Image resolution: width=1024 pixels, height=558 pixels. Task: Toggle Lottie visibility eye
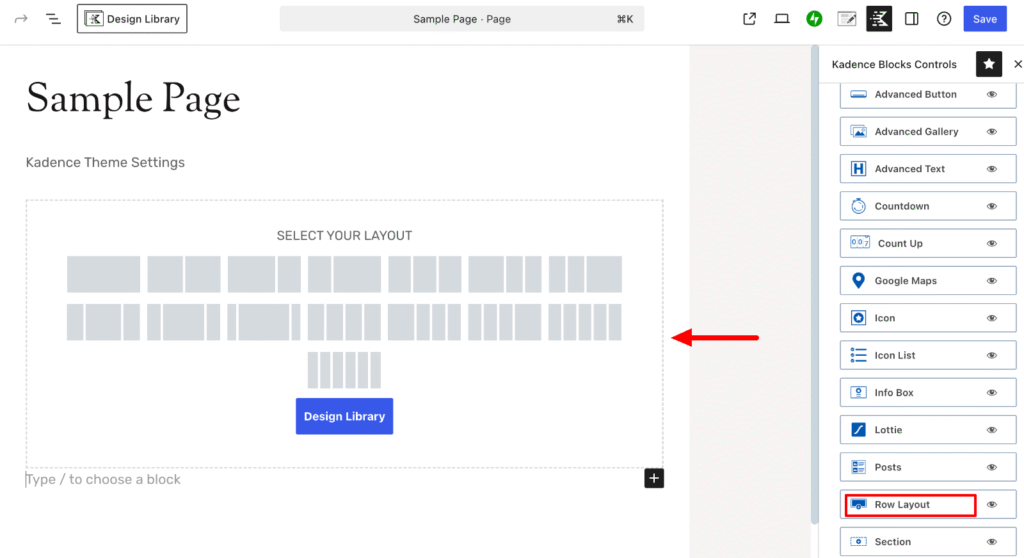992,429
